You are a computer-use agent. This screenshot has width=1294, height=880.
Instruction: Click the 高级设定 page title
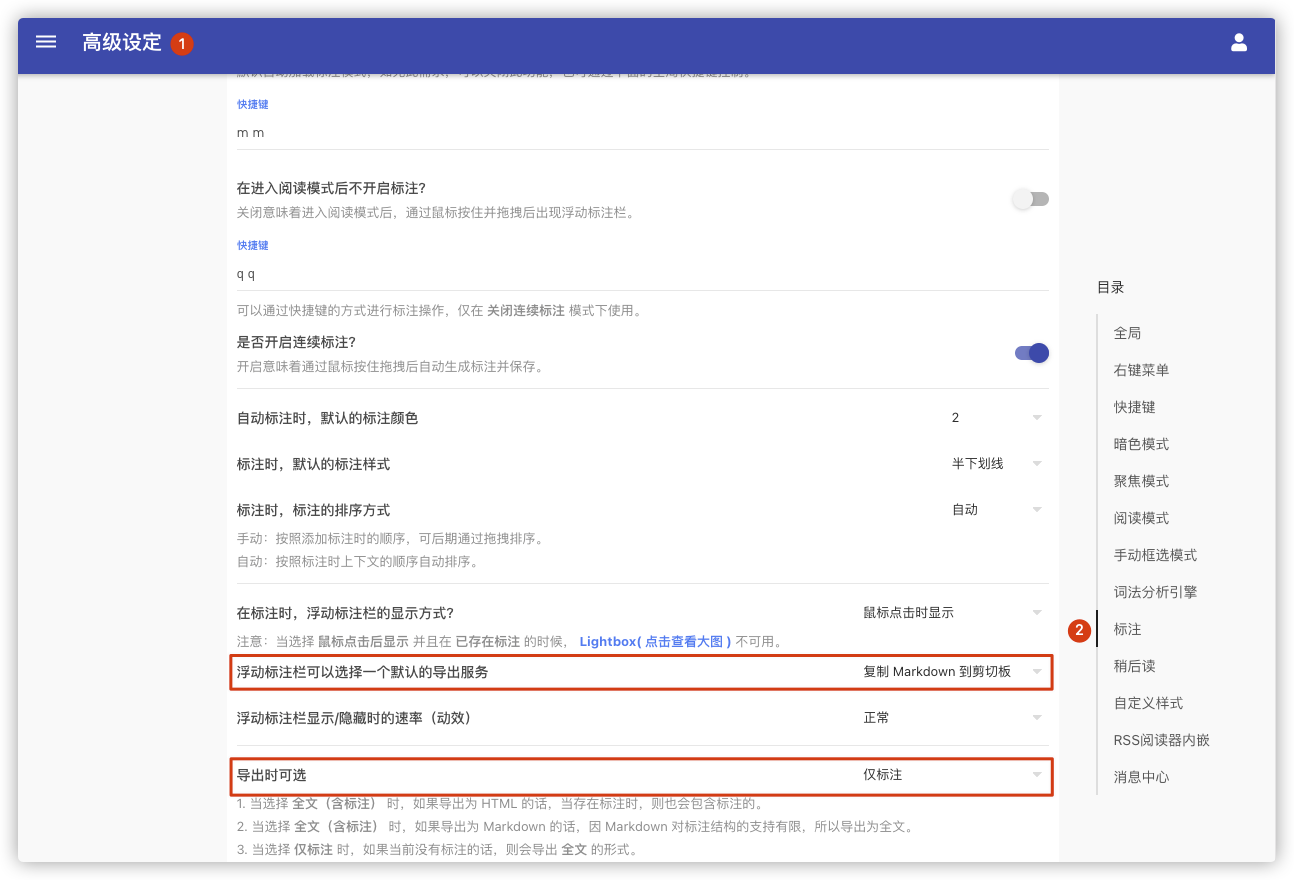click(x=122, y=42)
